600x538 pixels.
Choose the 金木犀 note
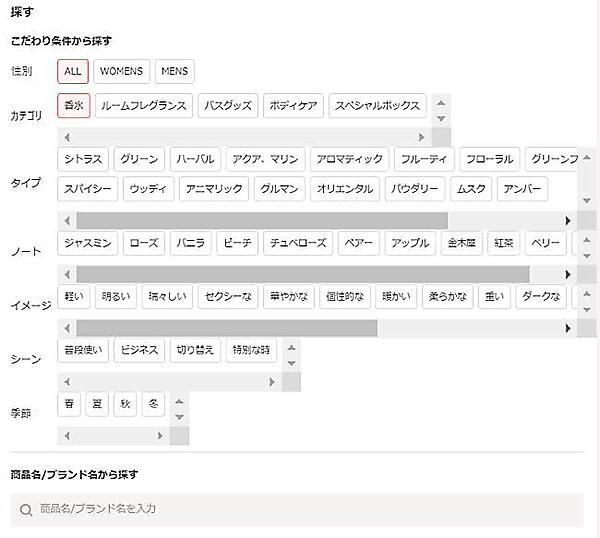click(461, 243)
